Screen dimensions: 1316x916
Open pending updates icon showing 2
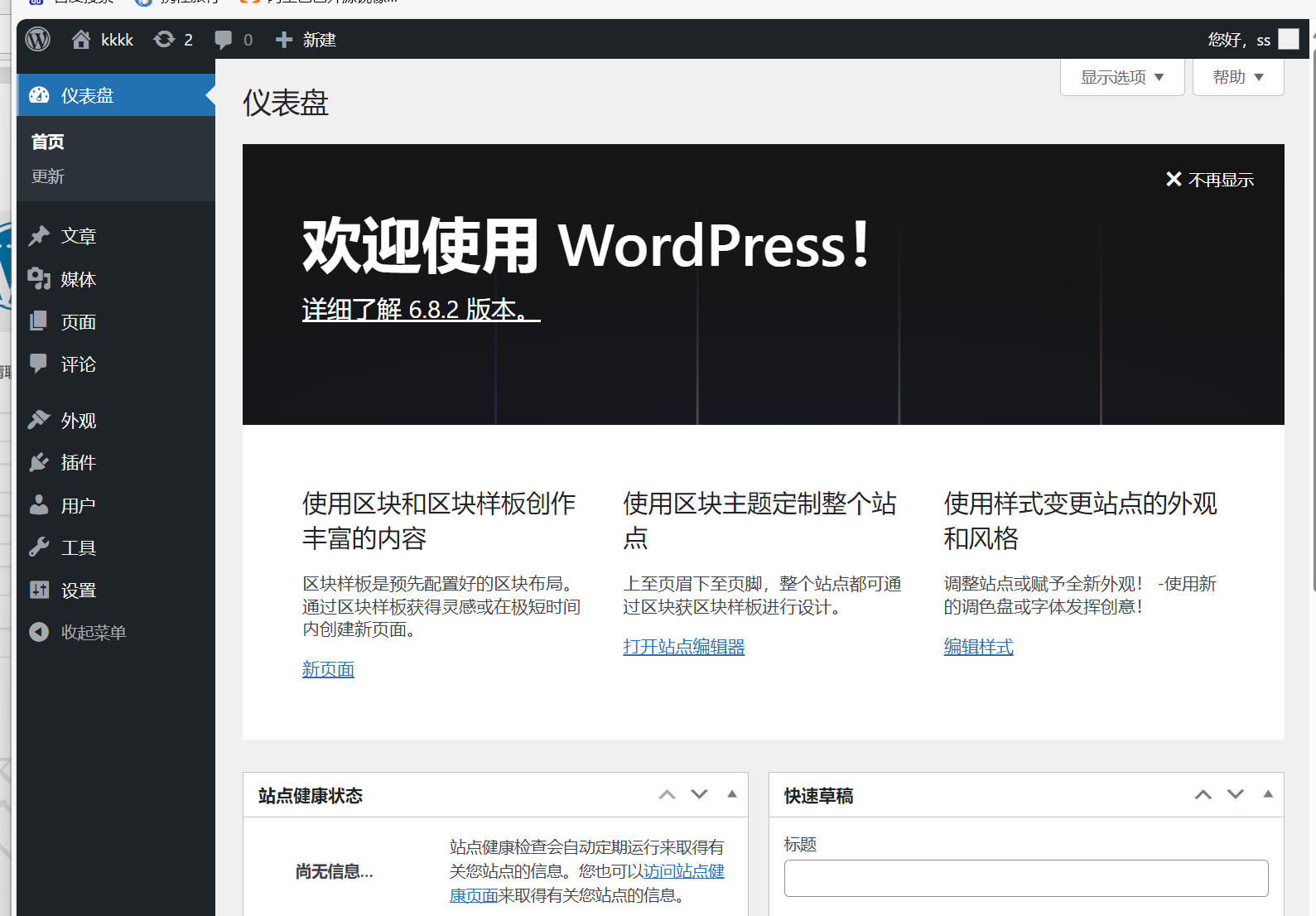(x=164, y=39)
